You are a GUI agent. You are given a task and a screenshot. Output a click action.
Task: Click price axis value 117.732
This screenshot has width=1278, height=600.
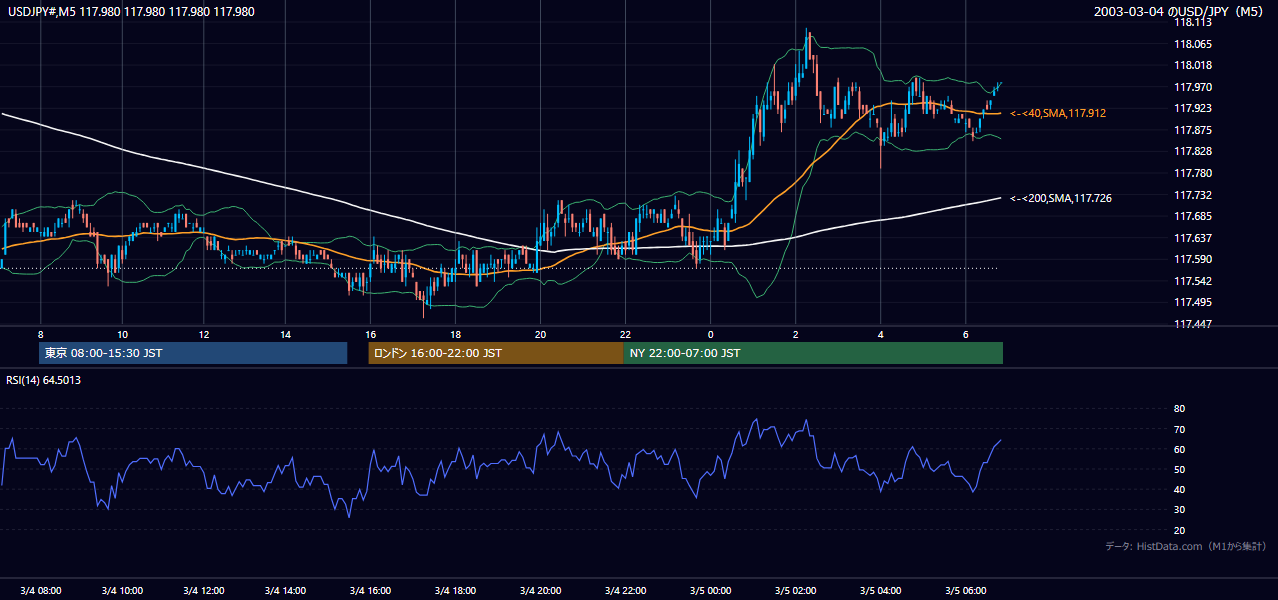coord(1192,195)
